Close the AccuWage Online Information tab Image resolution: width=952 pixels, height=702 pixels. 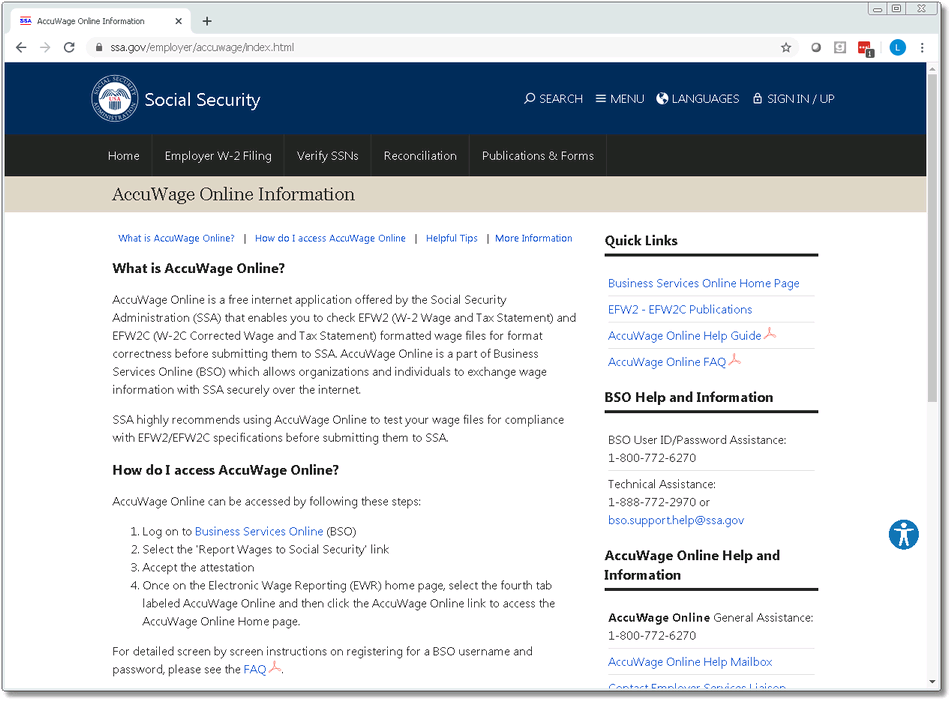coord(178,21)
